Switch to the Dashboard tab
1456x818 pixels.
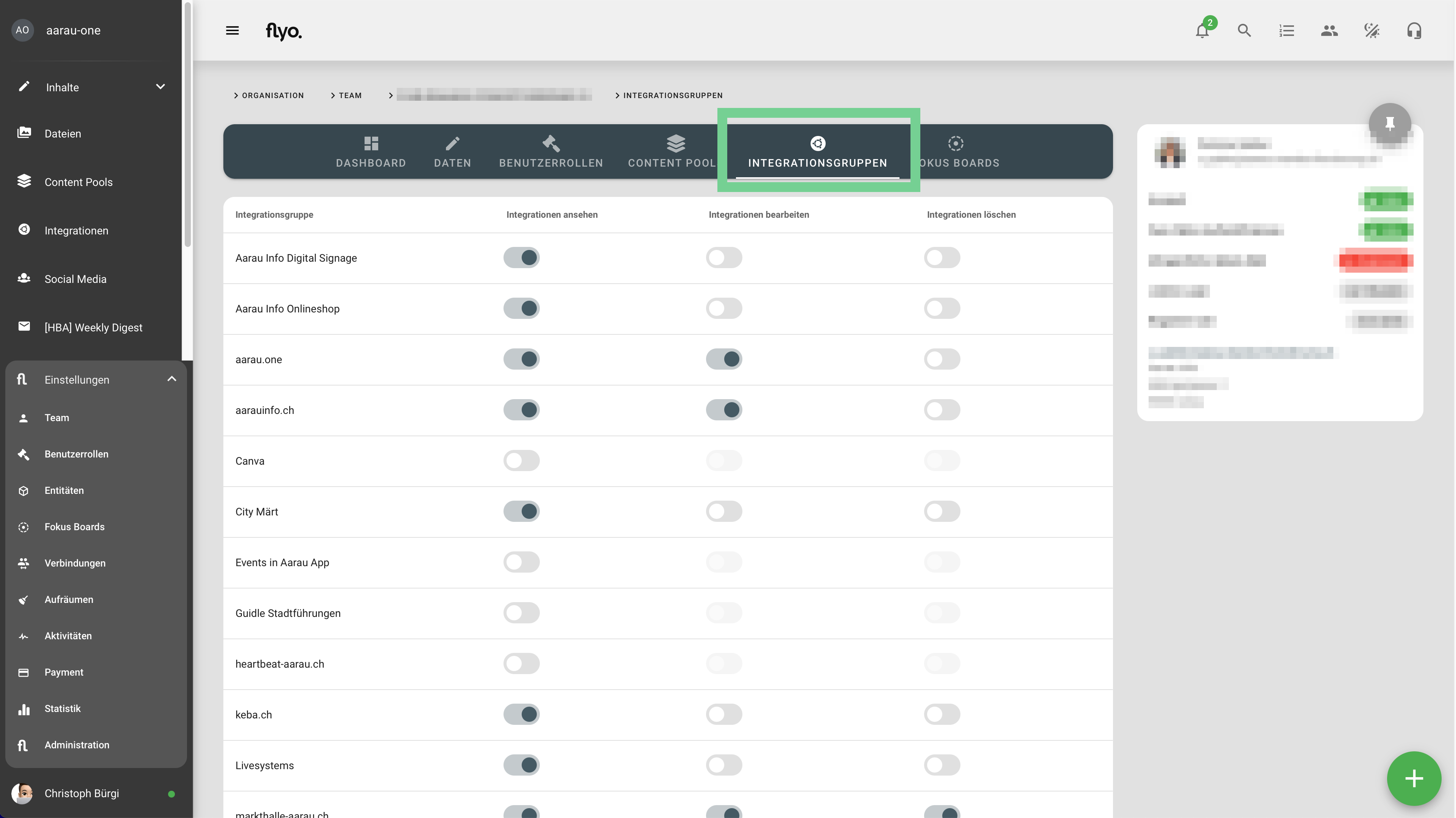click(x=371, y=151)
